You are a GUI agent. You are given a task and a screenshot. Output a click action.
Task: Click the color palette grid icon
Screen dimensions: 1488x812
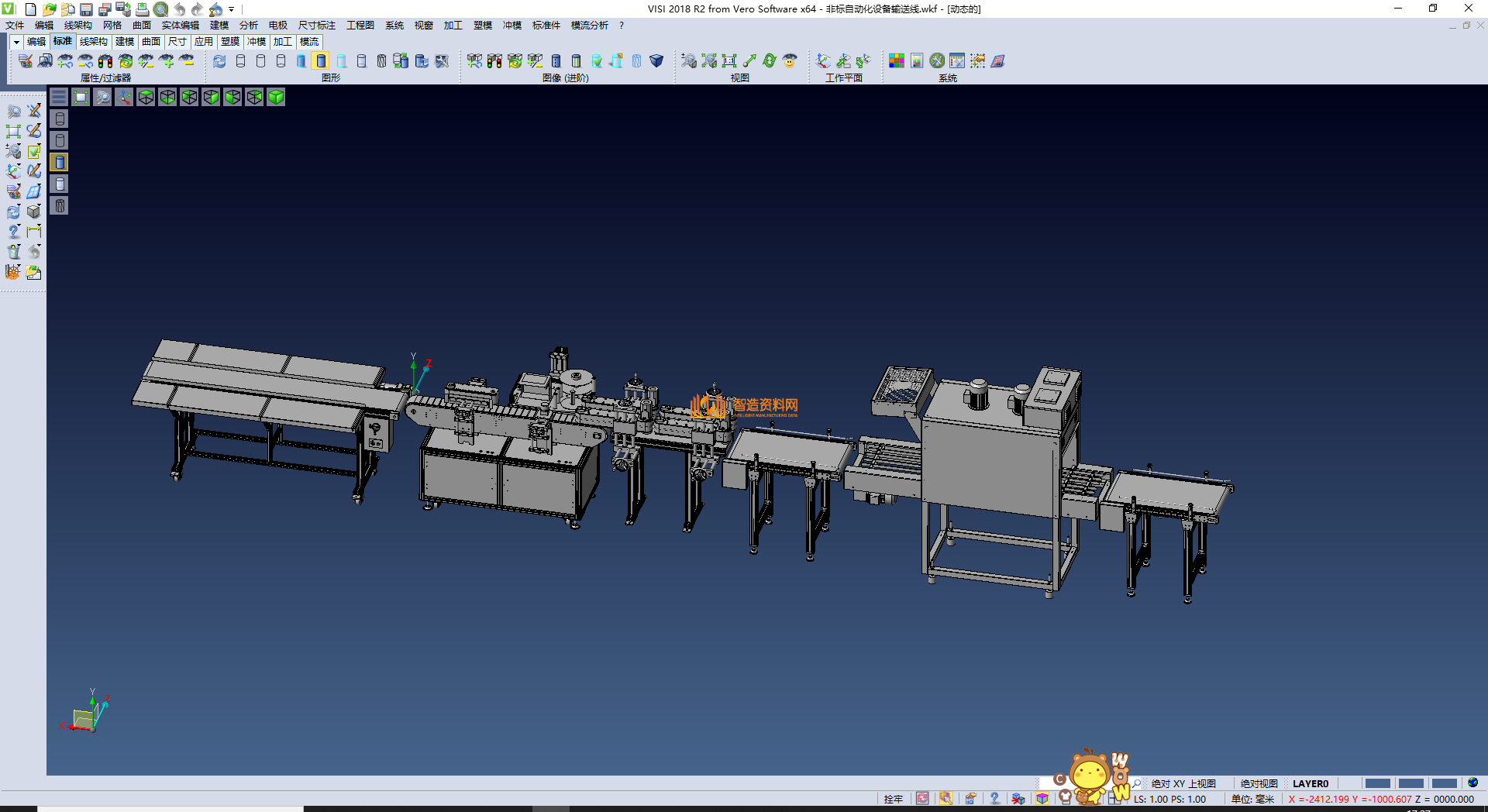point(896,61)
